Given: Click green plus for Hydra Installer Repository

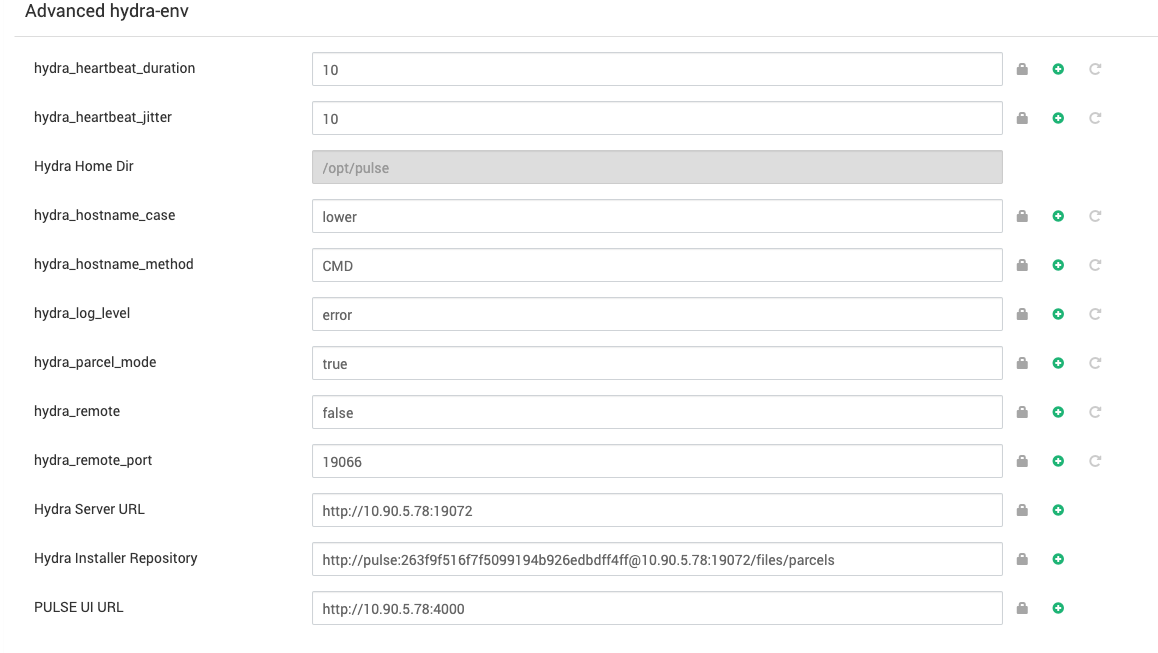Looking at the screenshot, I should click(1058, 559).
